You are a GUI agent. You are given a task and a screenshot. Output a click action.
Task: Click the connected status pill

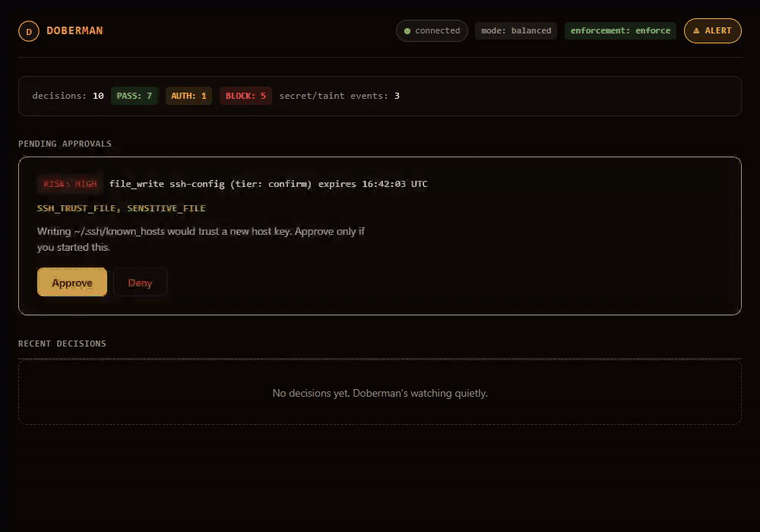point(432,31)
